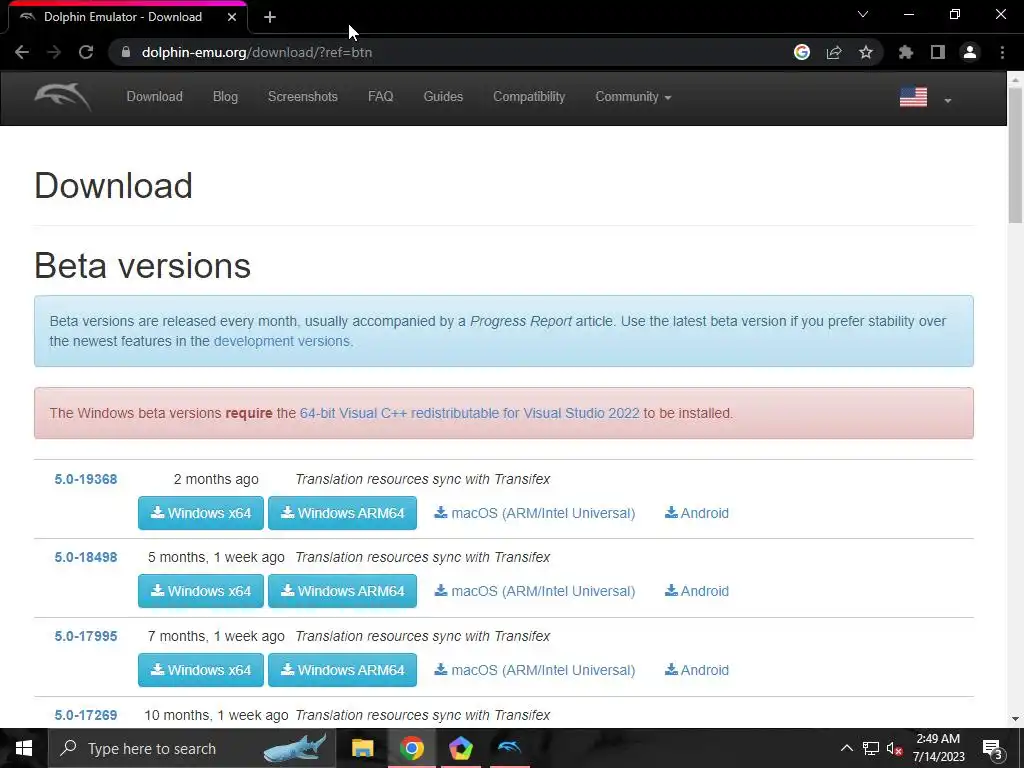Download Android build for 5.0-19368
The image size is (1024, 768).
click(x=697, y=513)
